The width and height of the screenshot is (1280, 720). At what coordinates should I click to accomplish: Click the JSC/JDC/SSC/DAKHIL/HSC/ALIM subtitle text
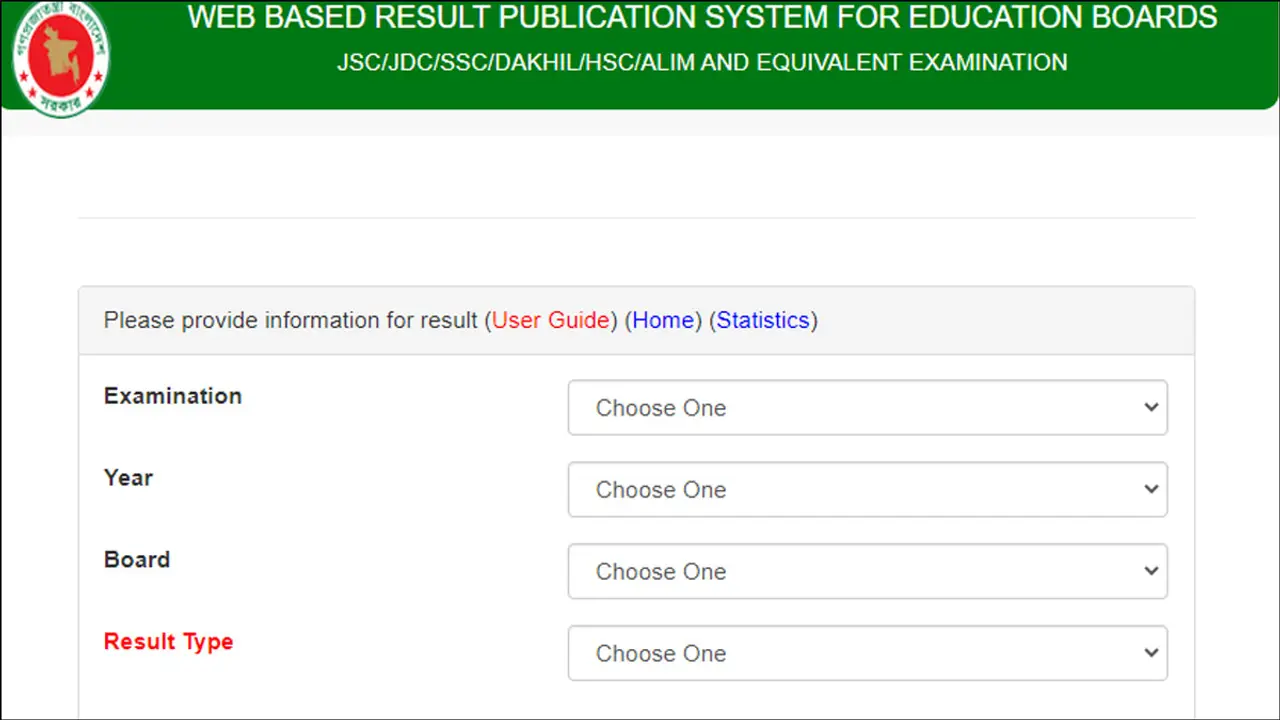click(x=702, y=62)
